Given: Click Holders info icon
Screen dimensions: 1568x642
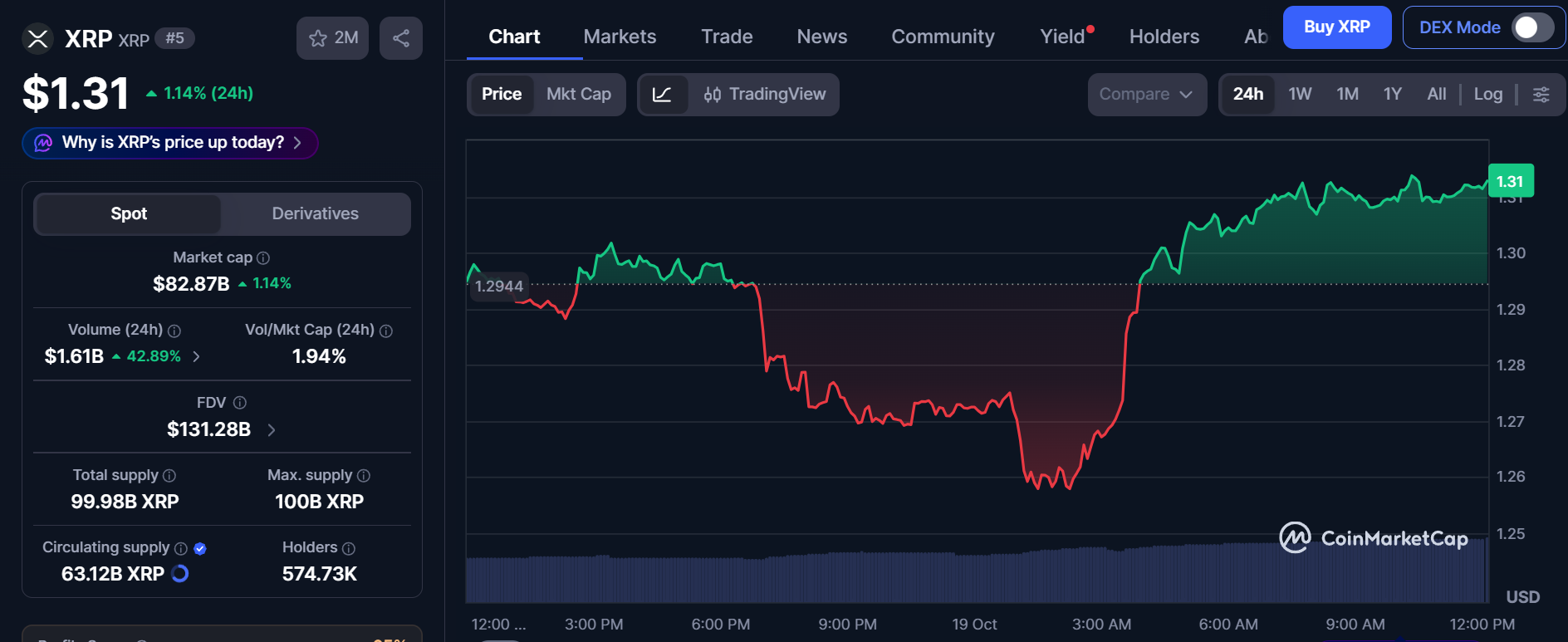Looking at the screenshot, I should pyautogui.click(x=349, y=548).
